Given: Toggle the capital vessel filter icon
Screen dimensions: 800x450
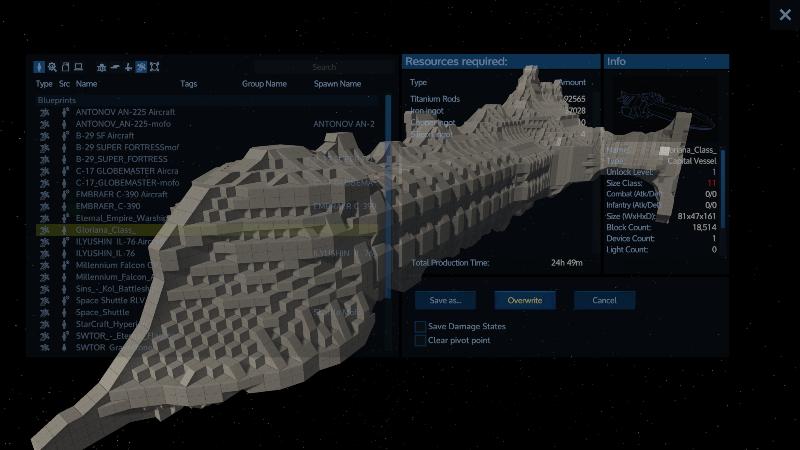Looking at the screenshot, I should 141,67.
